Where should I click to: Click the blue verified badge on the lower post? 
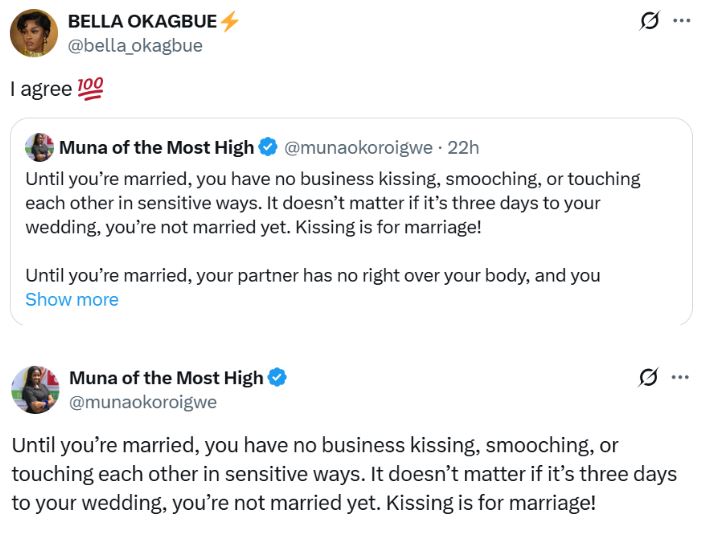277,377
